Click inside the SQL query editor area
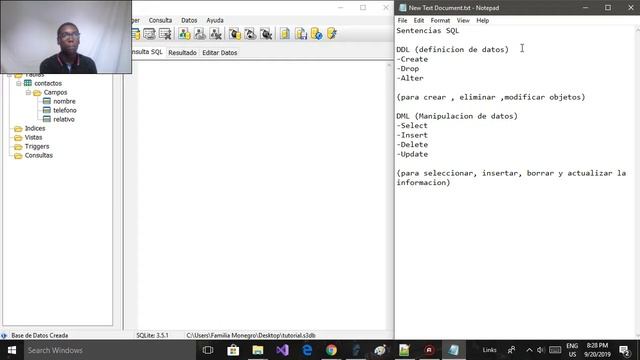The image size is (640, 360). pos(261,195)
